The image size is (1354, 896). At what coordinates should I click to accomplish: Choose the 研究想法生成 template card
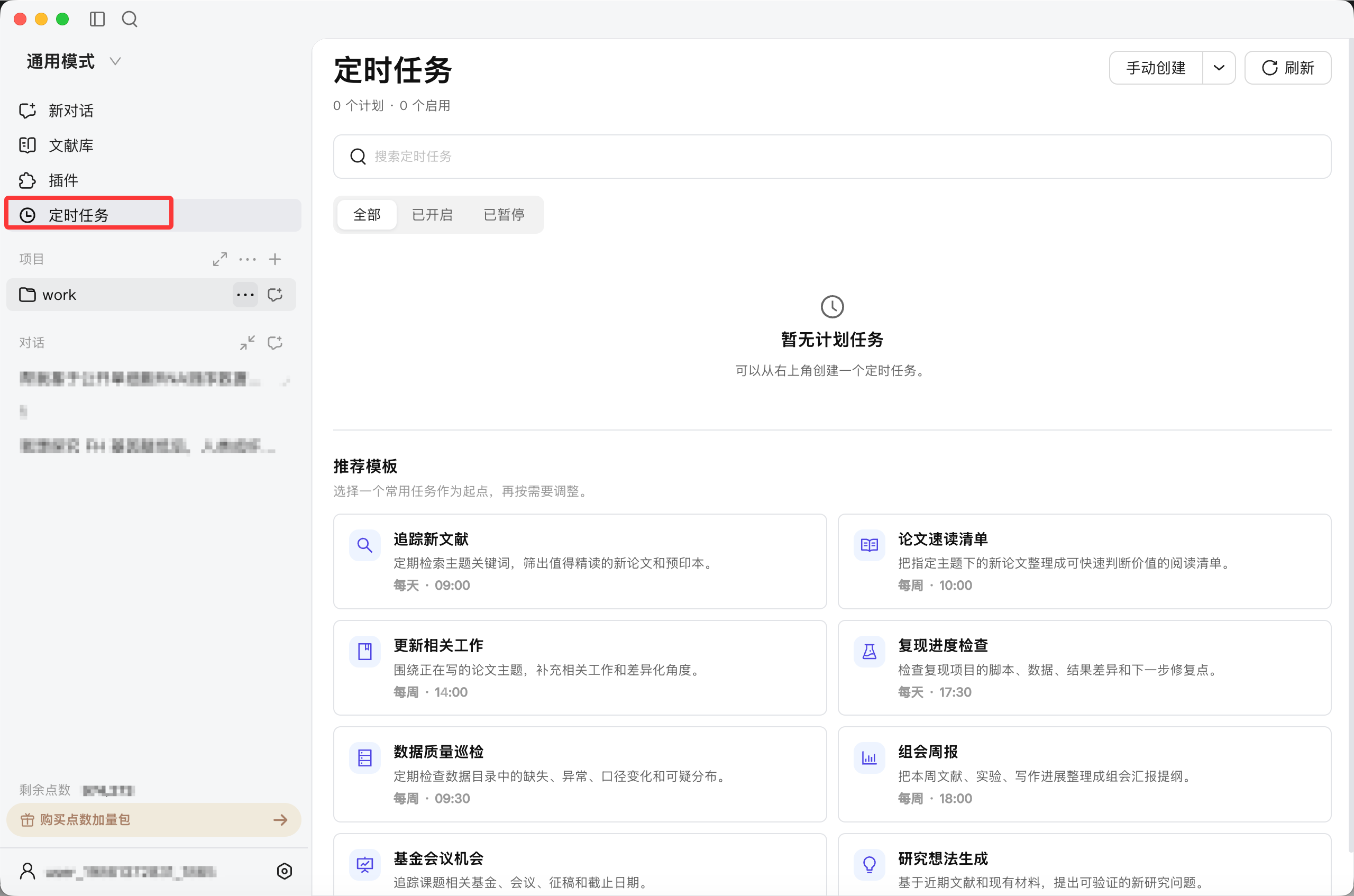1084,865
